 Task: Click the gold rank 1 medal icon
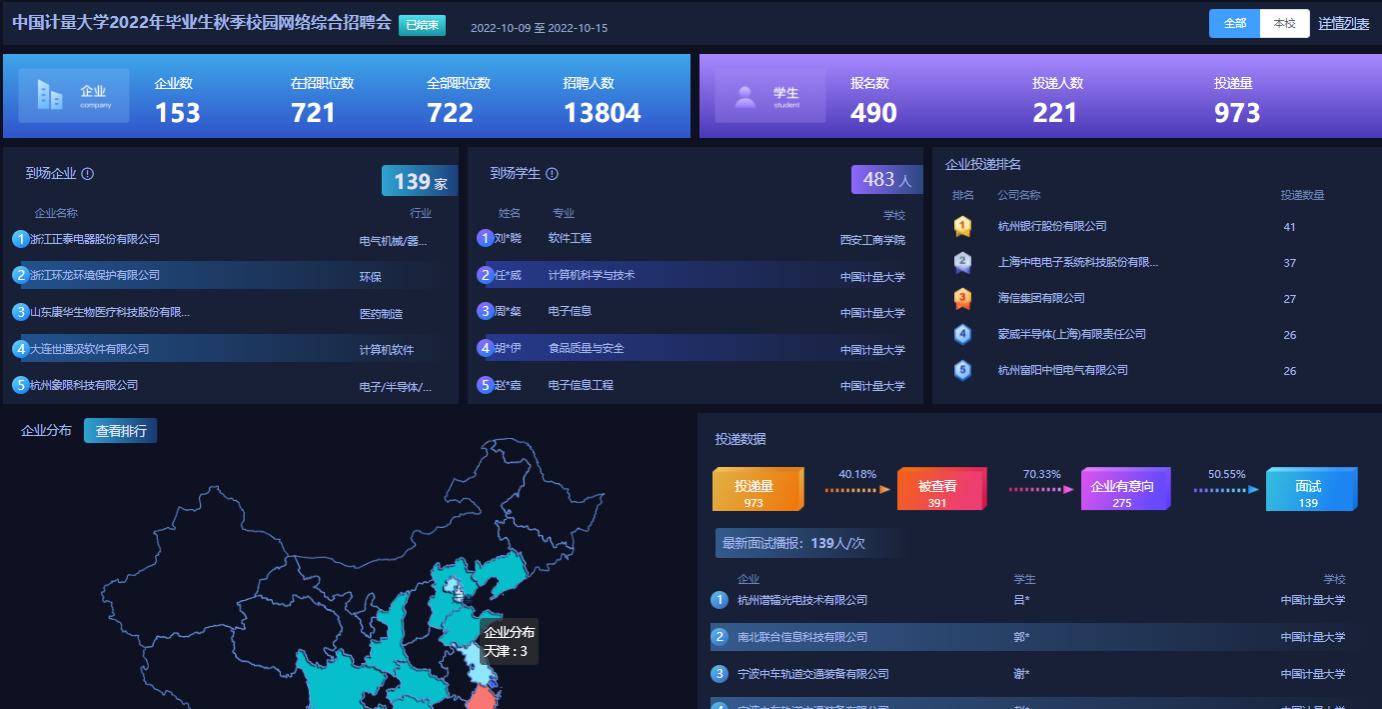click(x=962, y=227)
